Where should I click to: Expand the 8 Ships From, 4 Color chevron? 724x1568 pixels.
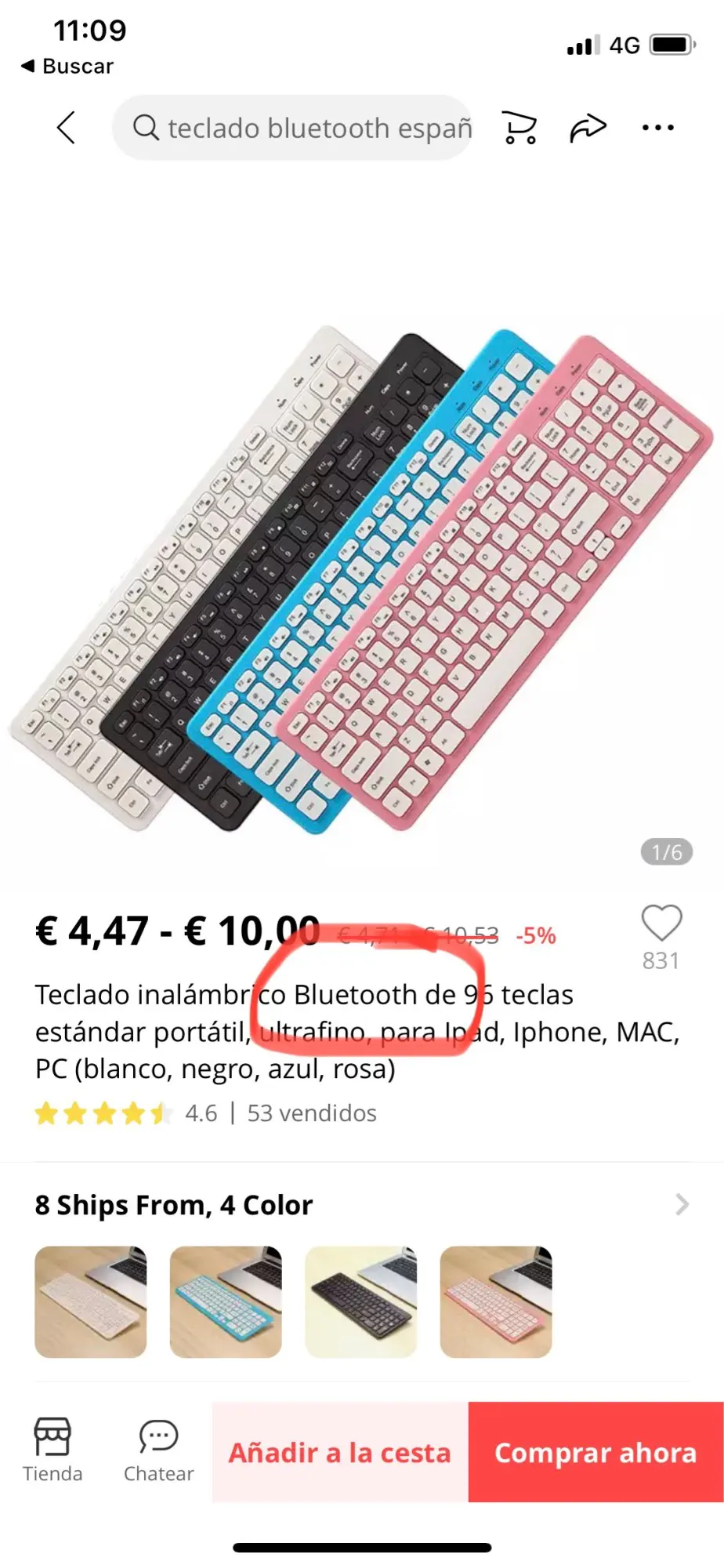coord(682,1204)
